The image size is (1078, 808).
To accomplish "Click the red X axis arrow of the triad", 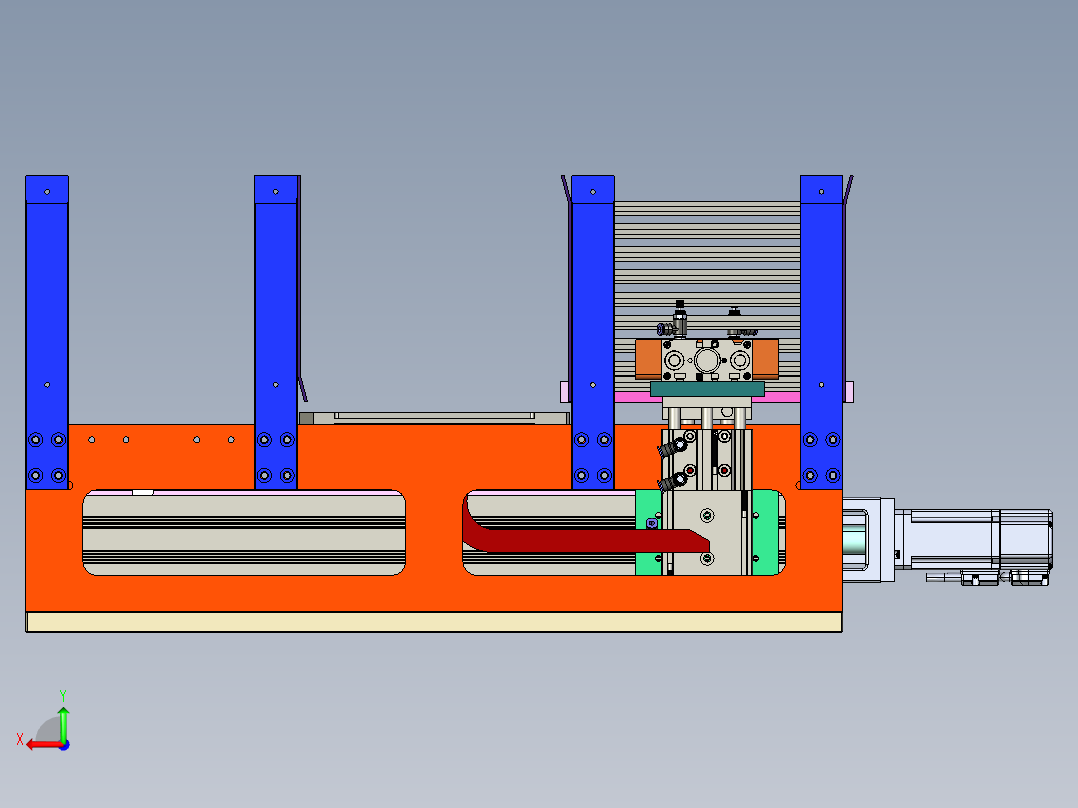I will 43,745.
